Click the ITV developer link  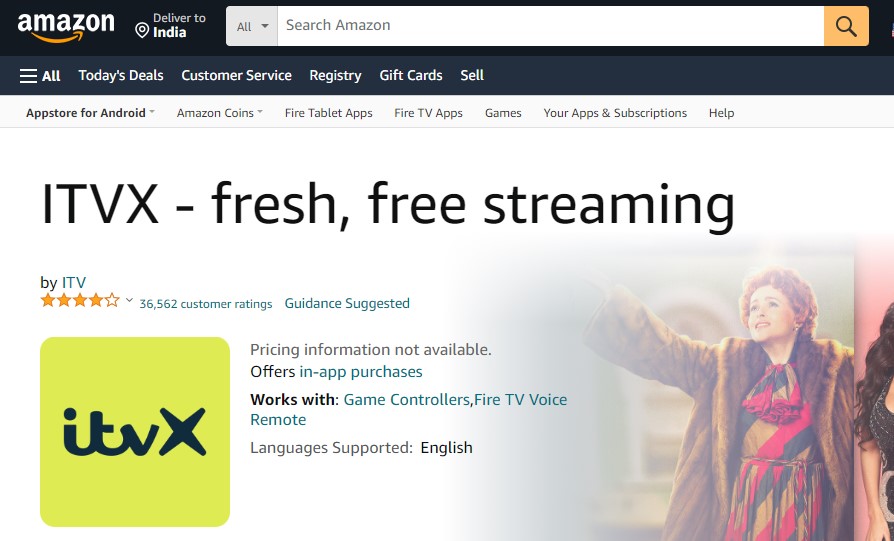click(x=74, y=282)
